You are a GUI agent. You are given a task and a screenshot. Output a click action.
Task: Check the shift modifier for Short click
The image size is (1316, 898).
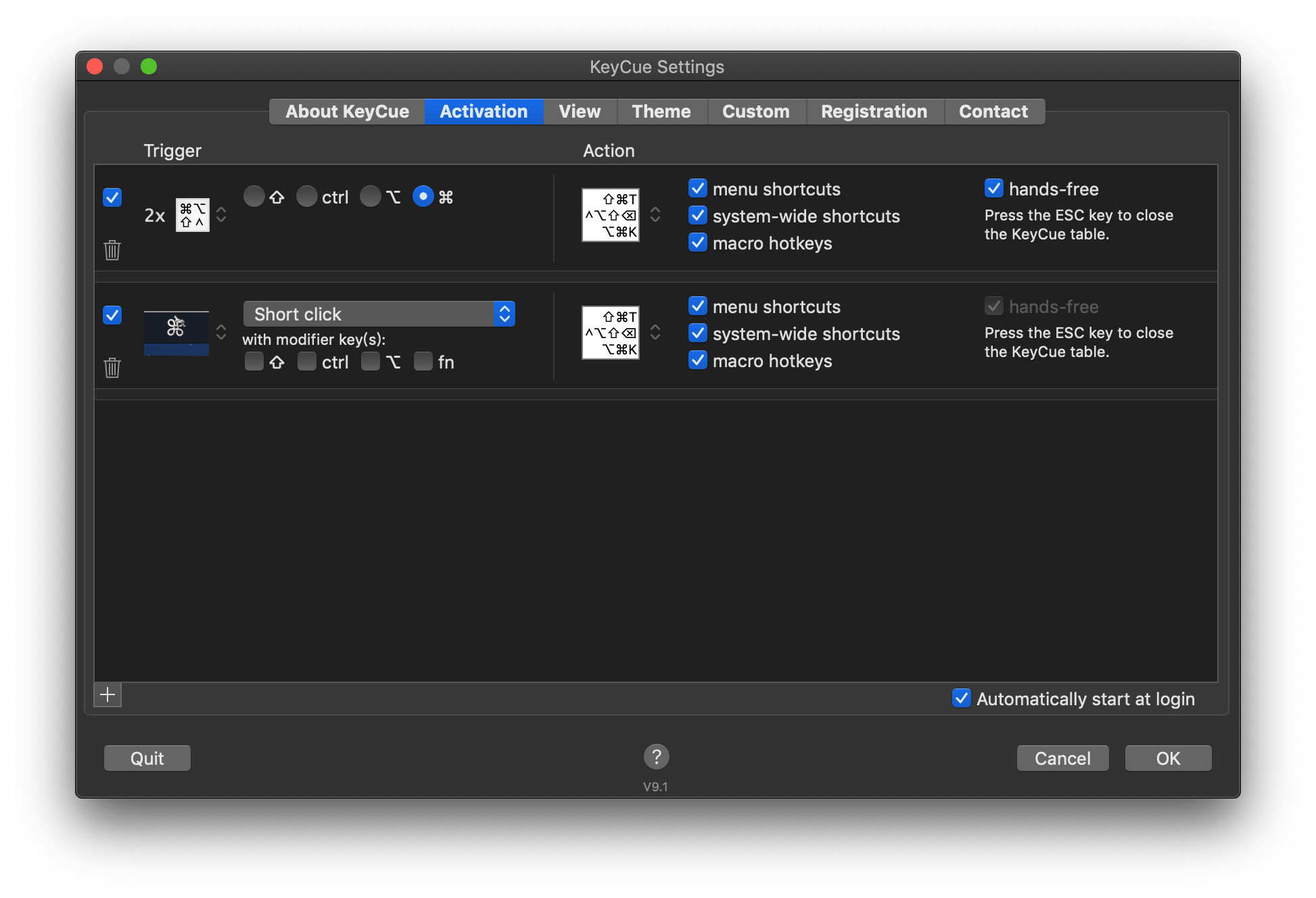pos(254,362)
